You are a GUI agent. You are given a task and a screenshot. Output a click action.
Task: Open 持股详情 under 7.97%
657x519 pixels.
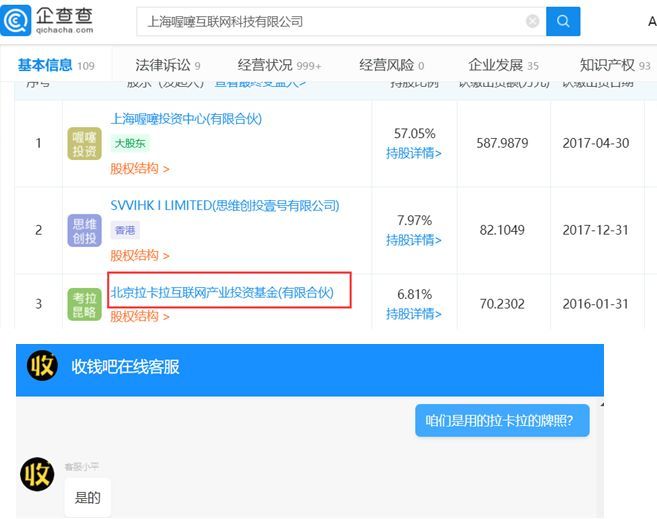[414, 240]
